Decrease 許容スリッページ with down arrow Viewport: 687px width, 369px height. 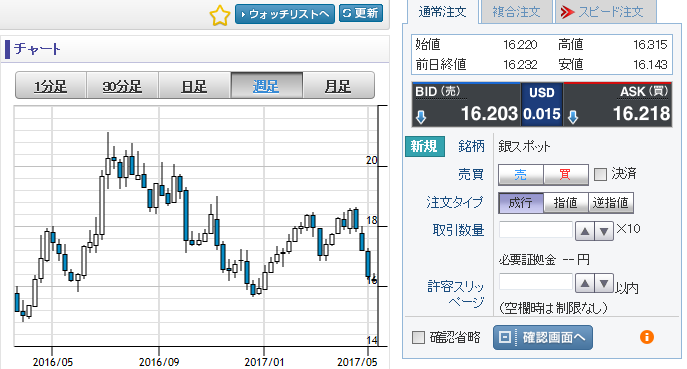[604, 284]
